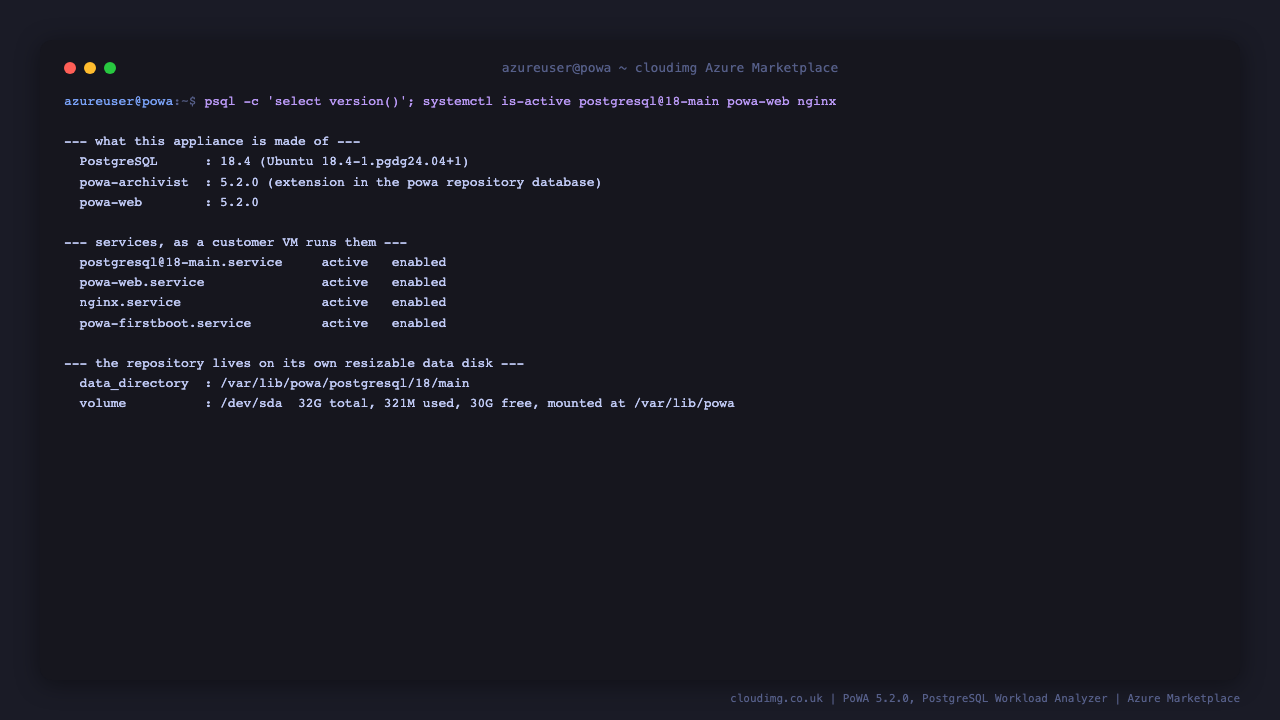1280x720 pixels.
Task: Click active status for nginx.service
Action: point(345,303)
